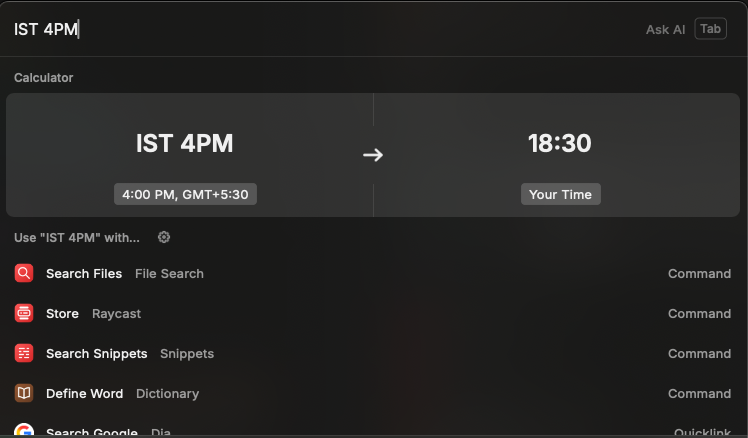Select the Search Files command row

tap(373, 273)
